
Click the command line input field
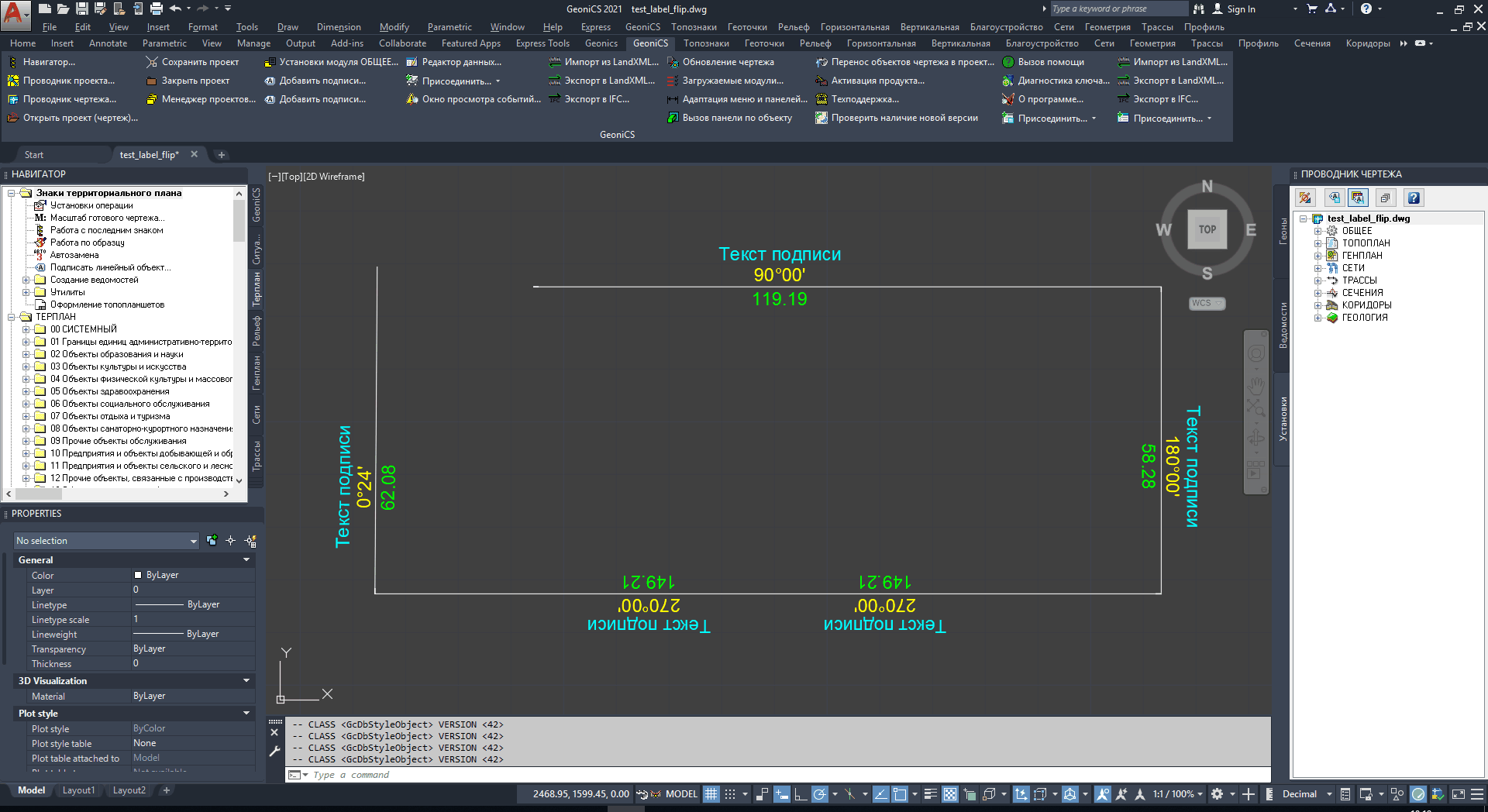pos(775,775)
